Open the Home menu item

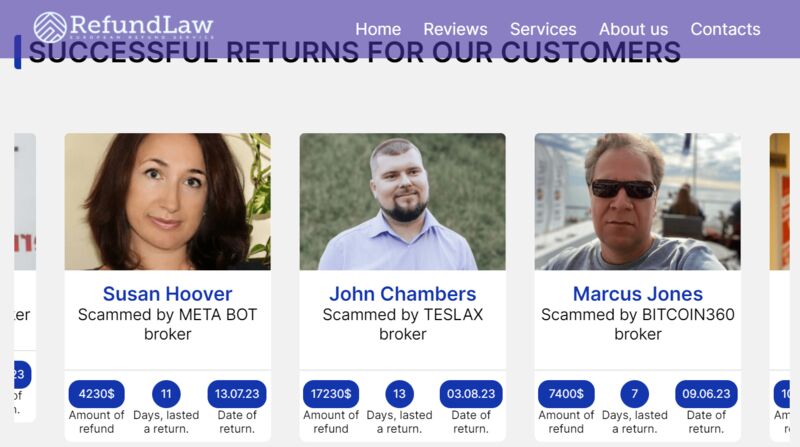click(378, 29)
